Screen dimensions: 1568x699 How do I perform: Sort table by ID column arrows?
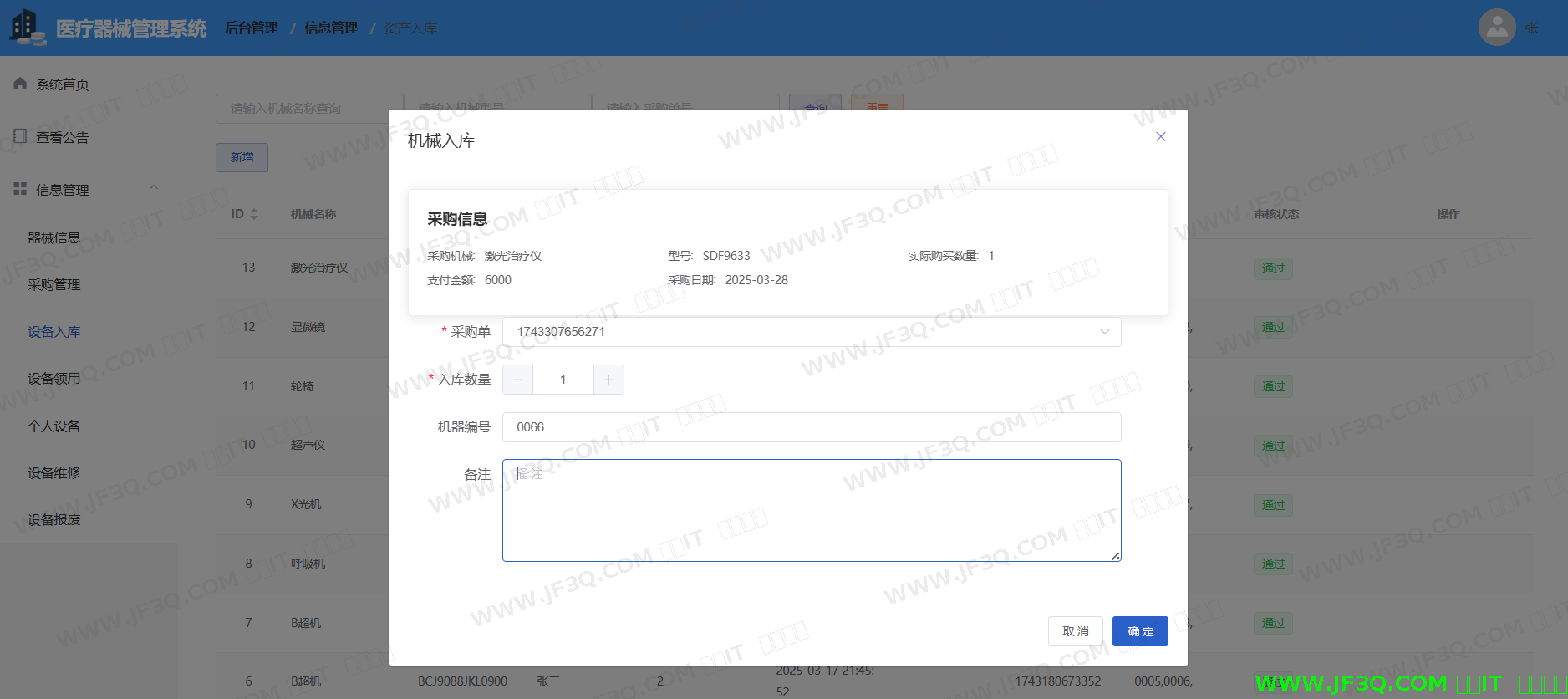coord(254,214)
